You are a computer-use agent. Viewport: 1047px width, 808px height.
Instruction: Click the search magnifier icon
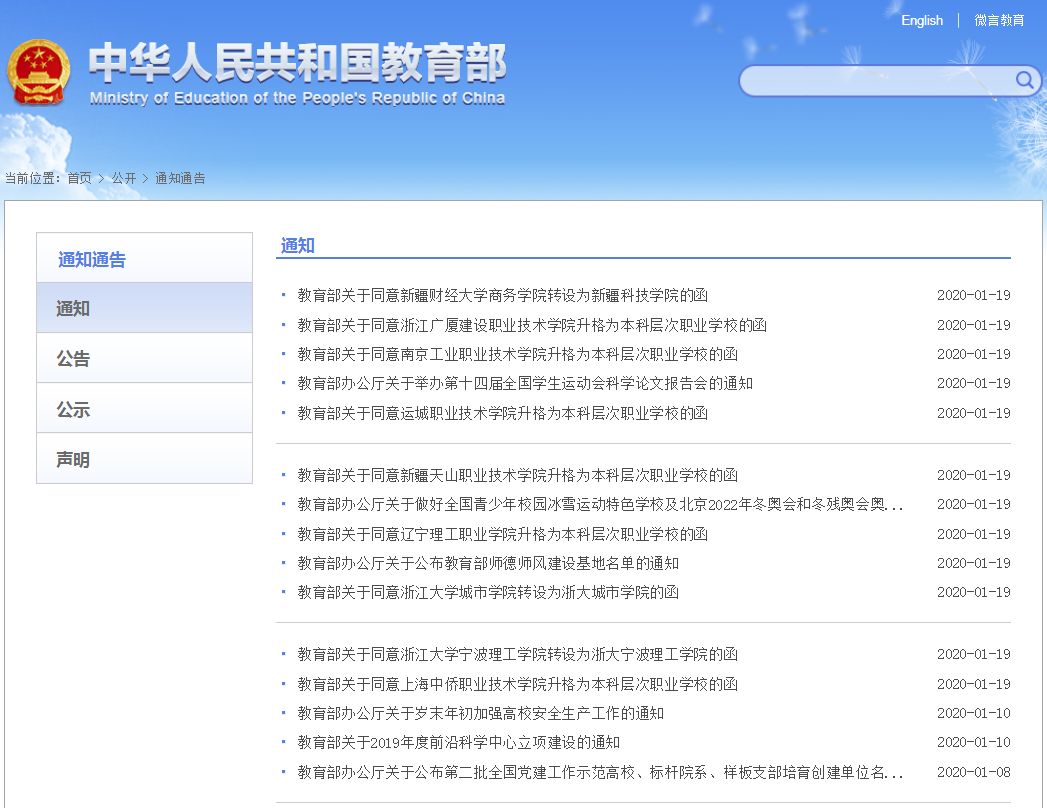tap(1024, 81)
